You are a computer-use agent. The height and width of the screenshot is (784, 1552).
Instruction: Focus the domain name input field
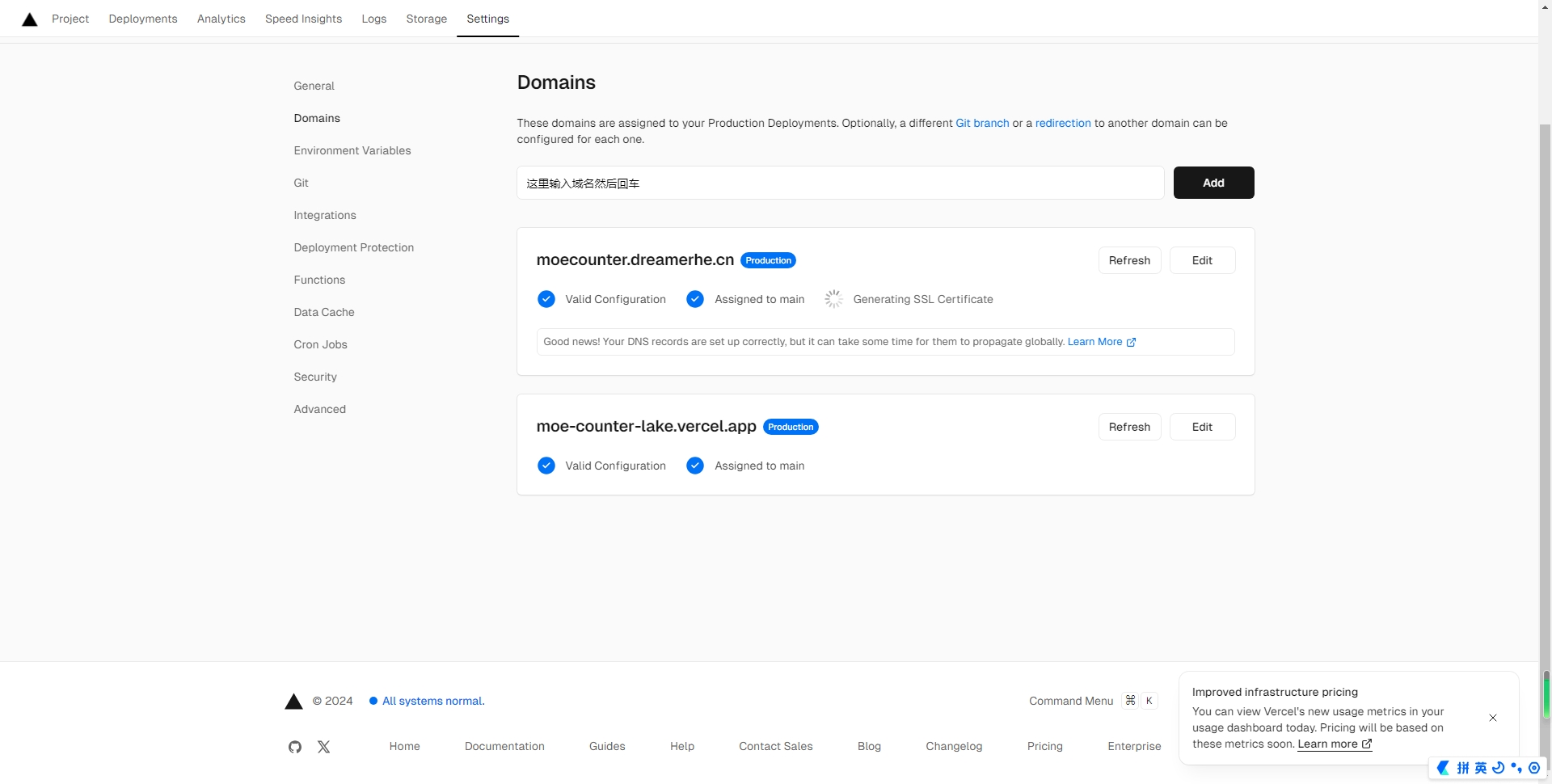point(840,183)
